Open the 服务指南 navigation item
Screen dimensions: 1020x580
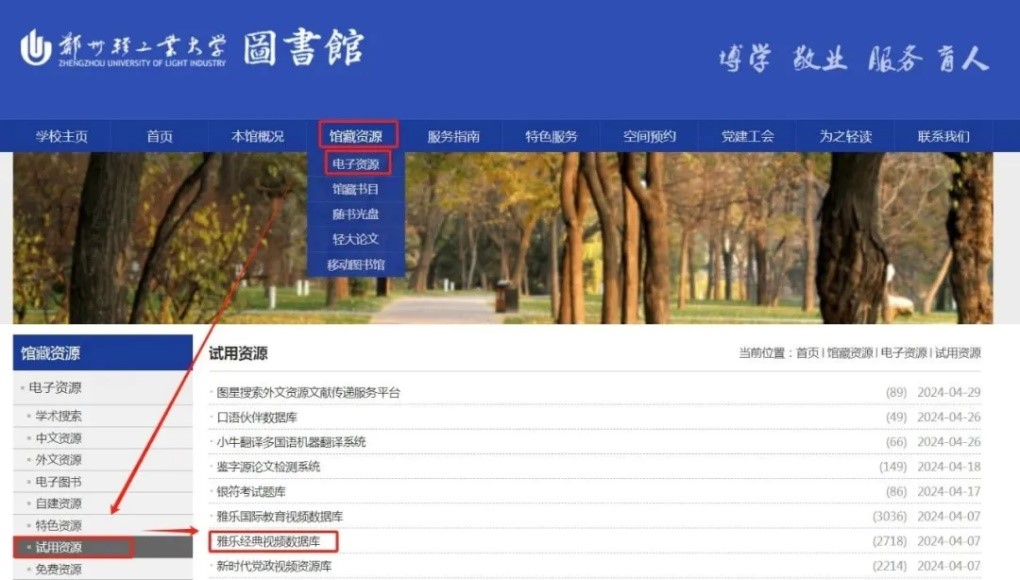pos(453,136)
